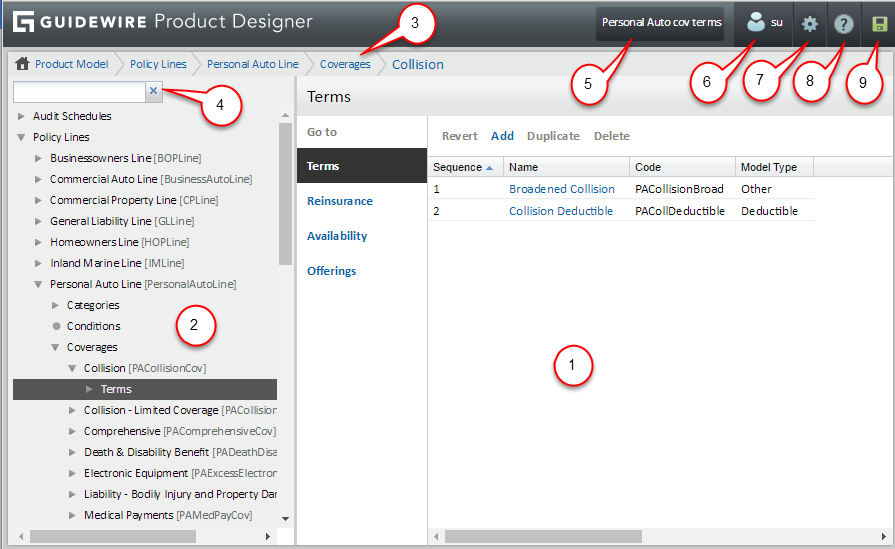
Task: Click the Conditions bullet node icon
Action: (x=56, y=326)
